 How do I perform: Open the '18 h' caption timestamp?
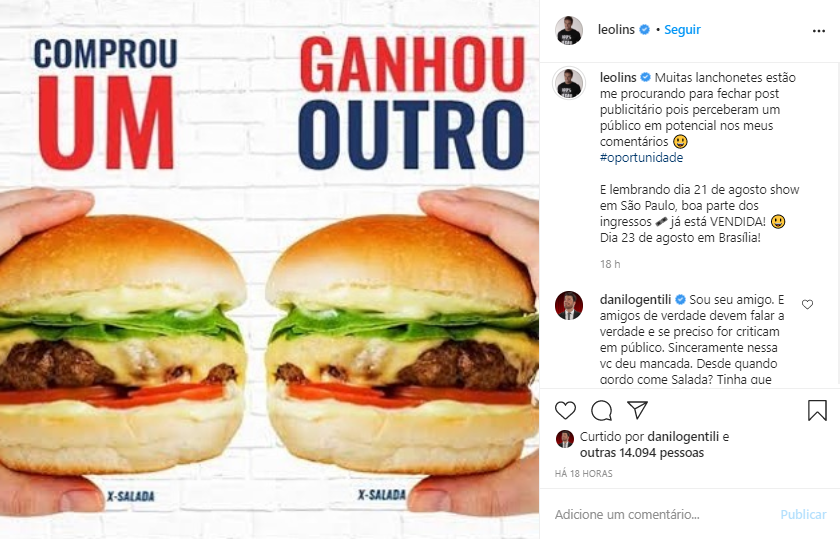[x=610, y=264]
